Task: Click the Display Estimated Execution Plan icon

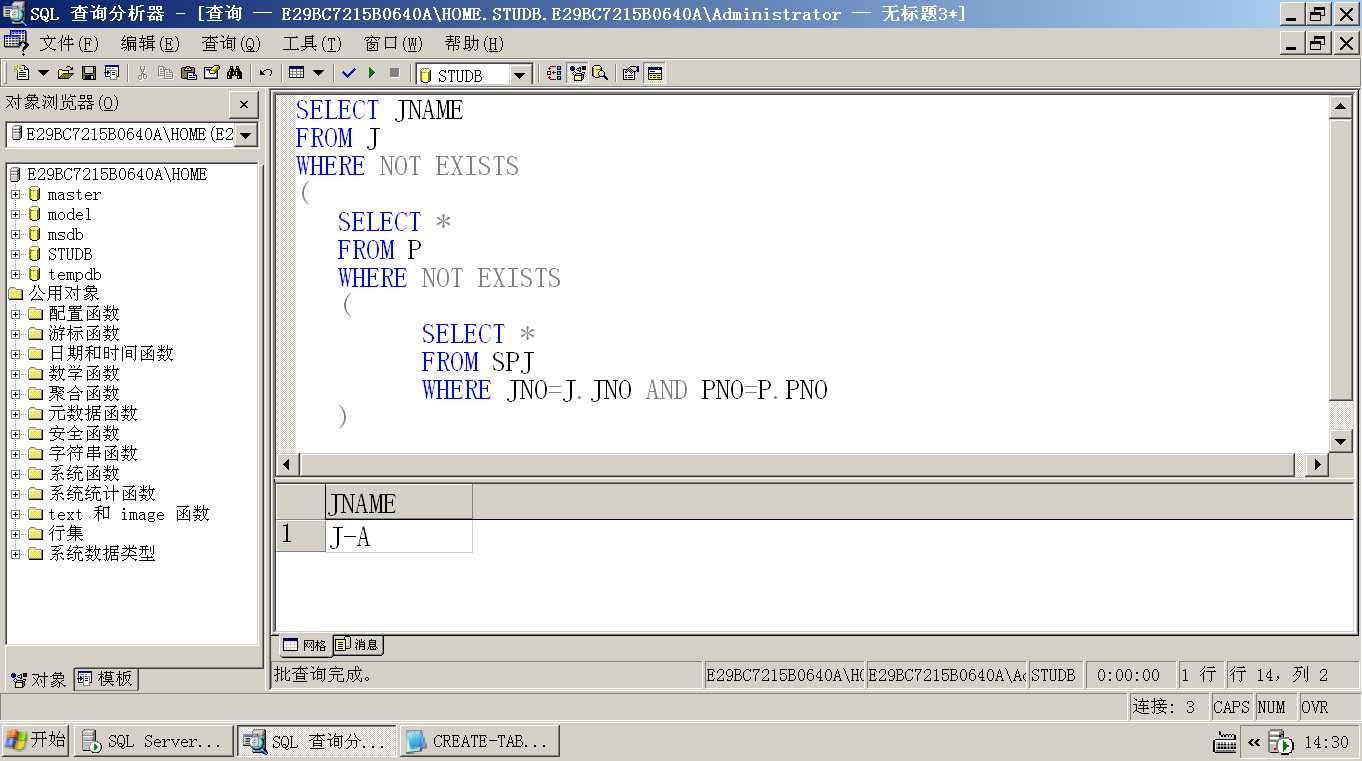Action: [x=554, y=73]
